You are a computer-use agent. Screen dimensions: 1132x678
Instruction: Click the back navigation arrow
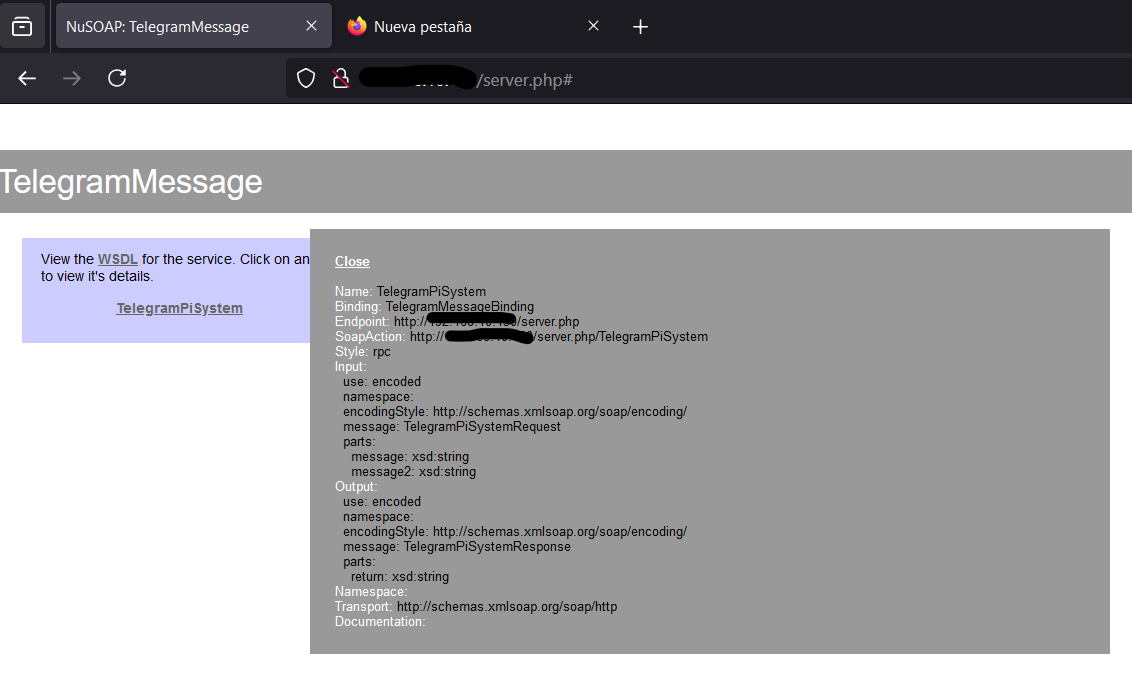point(26,78)
